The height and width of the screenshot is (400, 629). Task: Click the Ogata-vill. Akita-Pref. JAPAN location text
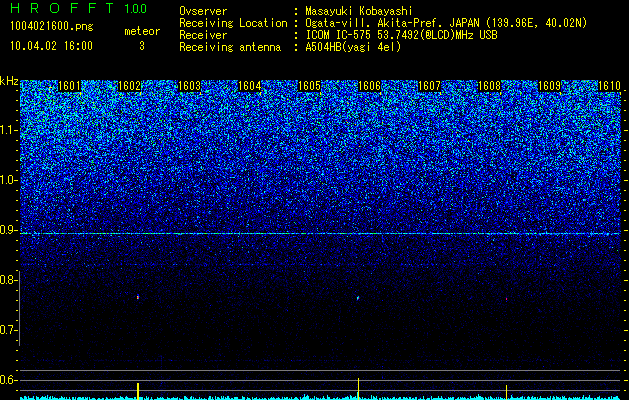(446, 23)
